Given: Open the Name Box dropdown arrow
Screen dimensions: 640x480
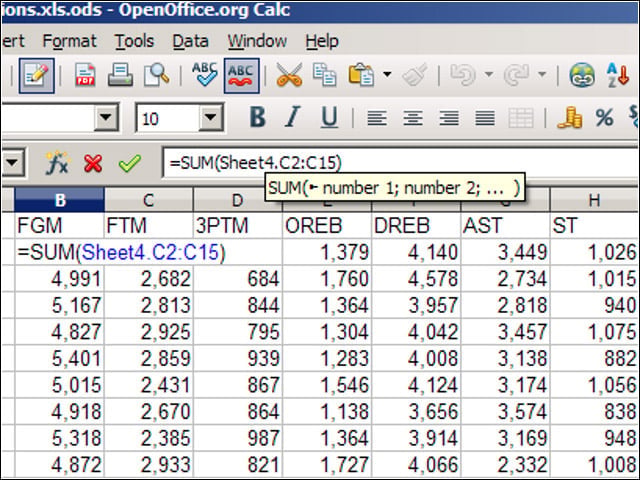Looking at the screenshot, I should click(x=13, y=162).
